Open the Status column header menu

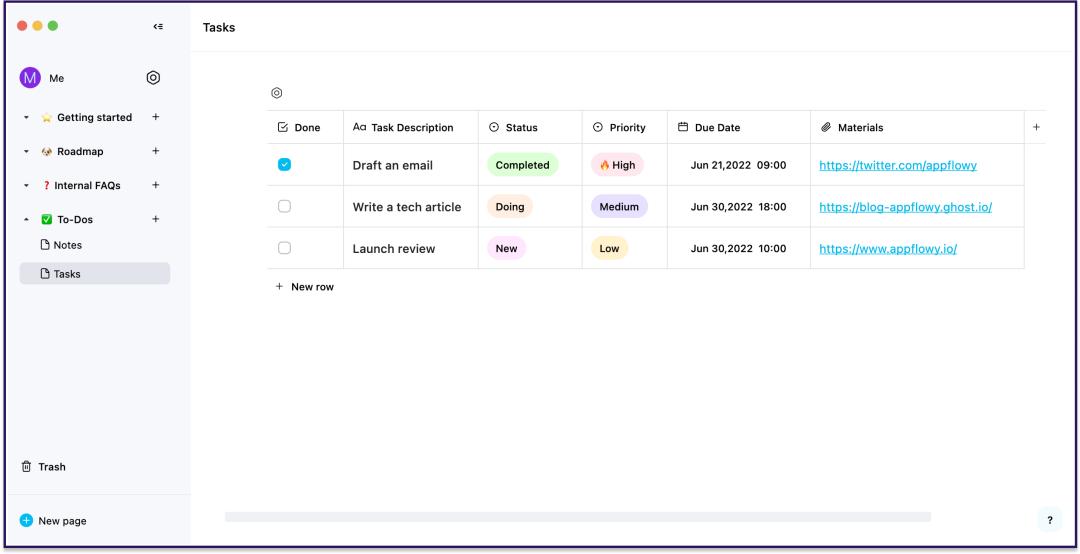click(x=530, y=127)
